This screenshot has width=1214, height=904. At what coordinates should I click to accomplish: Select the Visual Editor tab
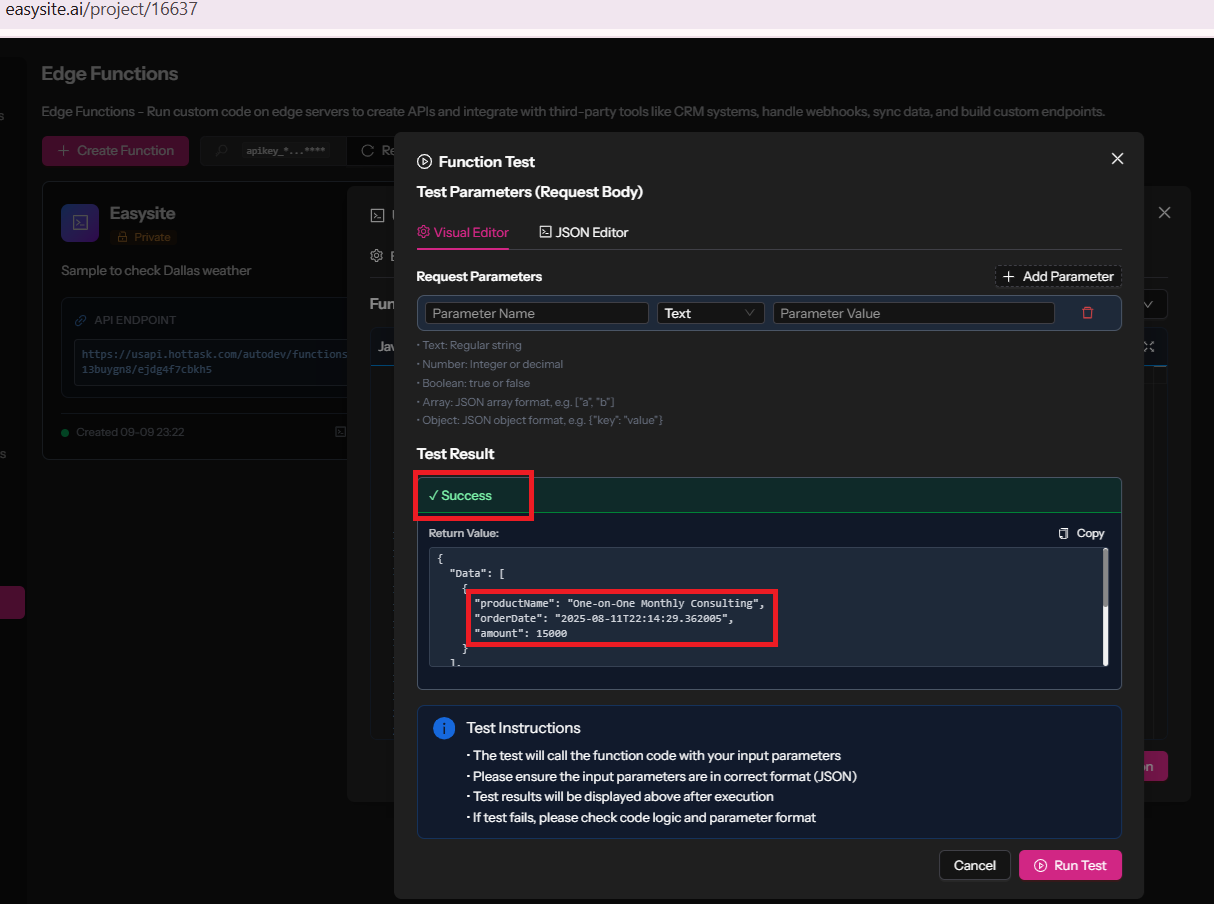pyautogui.click(x=463, y=232)
